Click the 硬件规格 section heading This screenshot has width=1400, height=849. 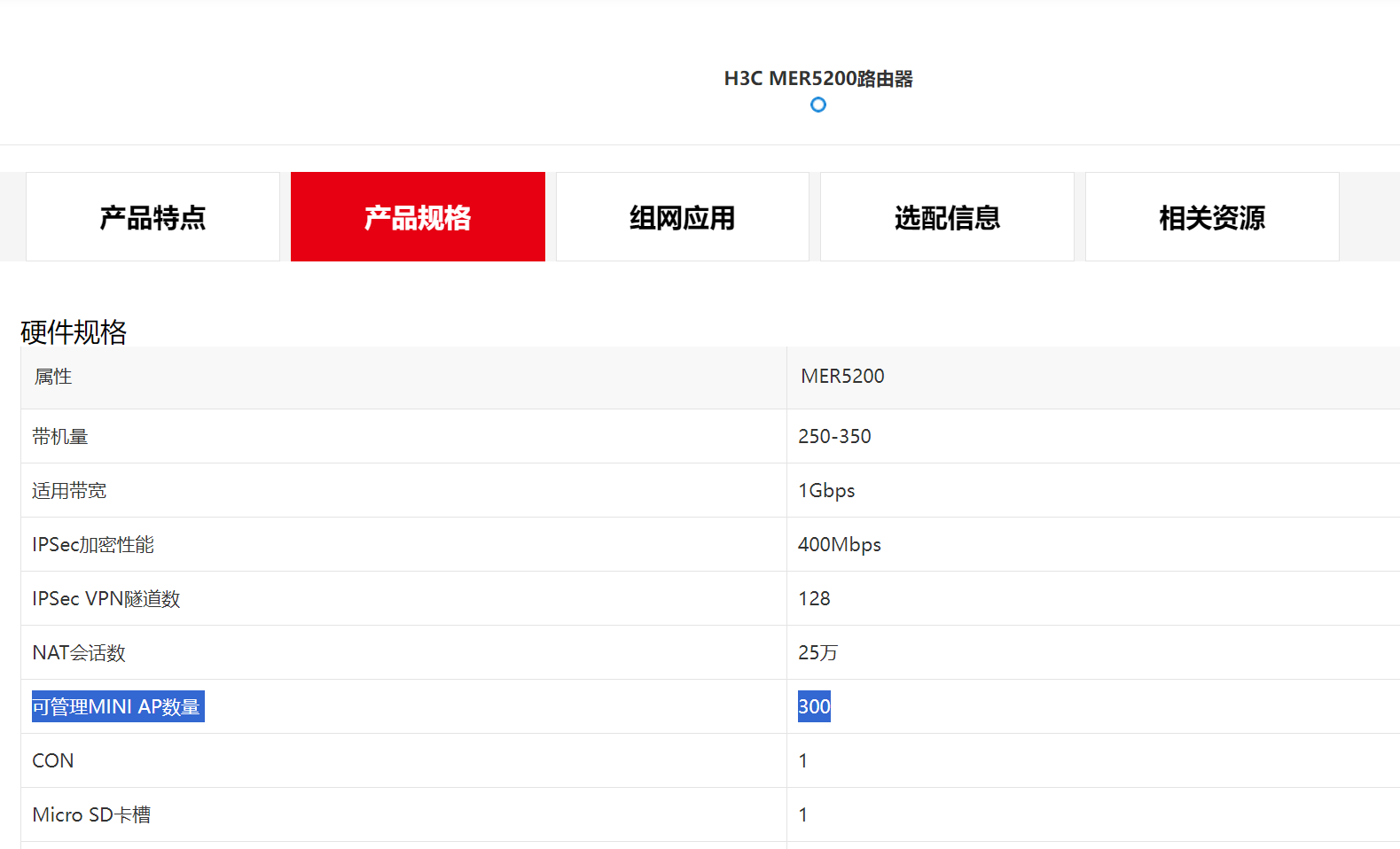pos(74,332)
